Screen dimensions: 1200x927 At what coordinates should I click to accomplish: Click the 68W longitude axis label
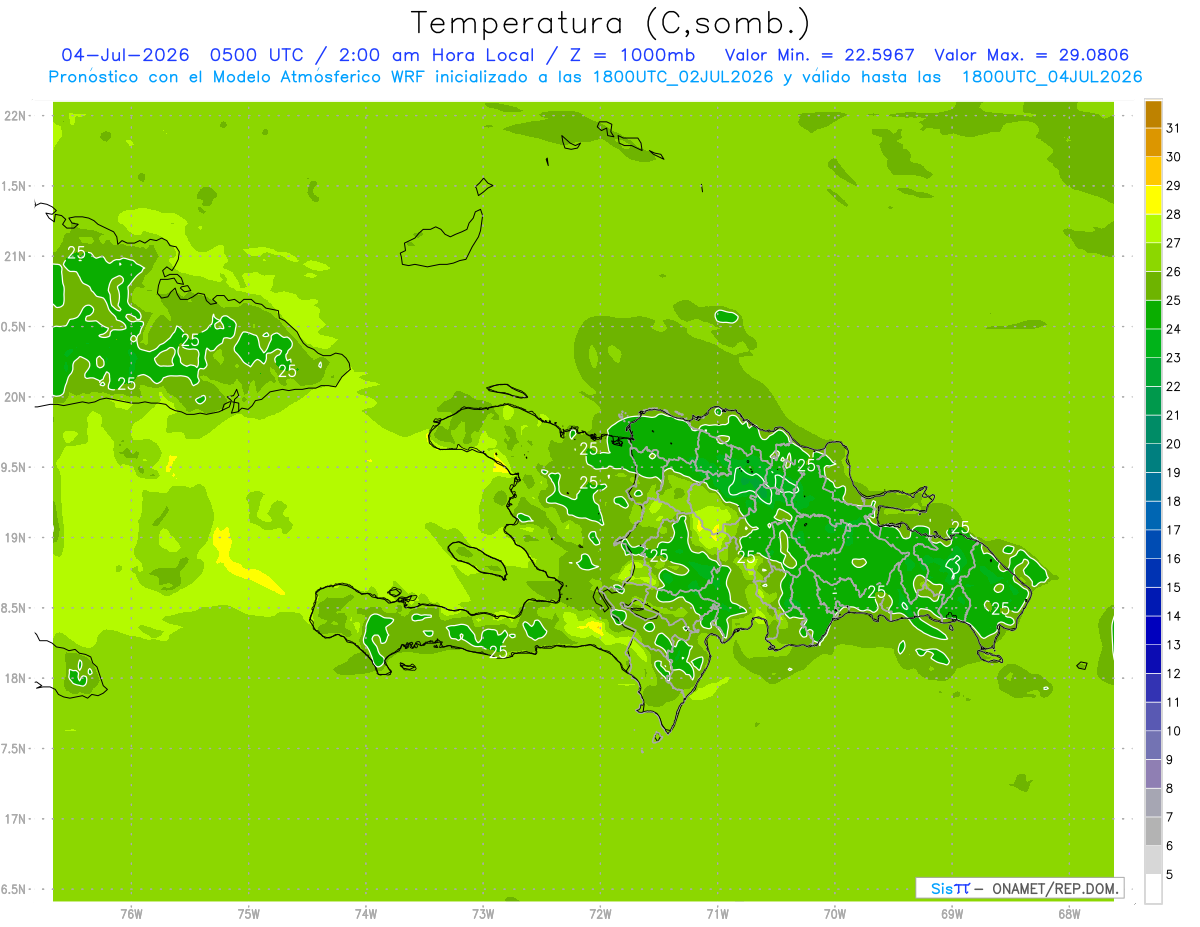[x=1069, y=914]
